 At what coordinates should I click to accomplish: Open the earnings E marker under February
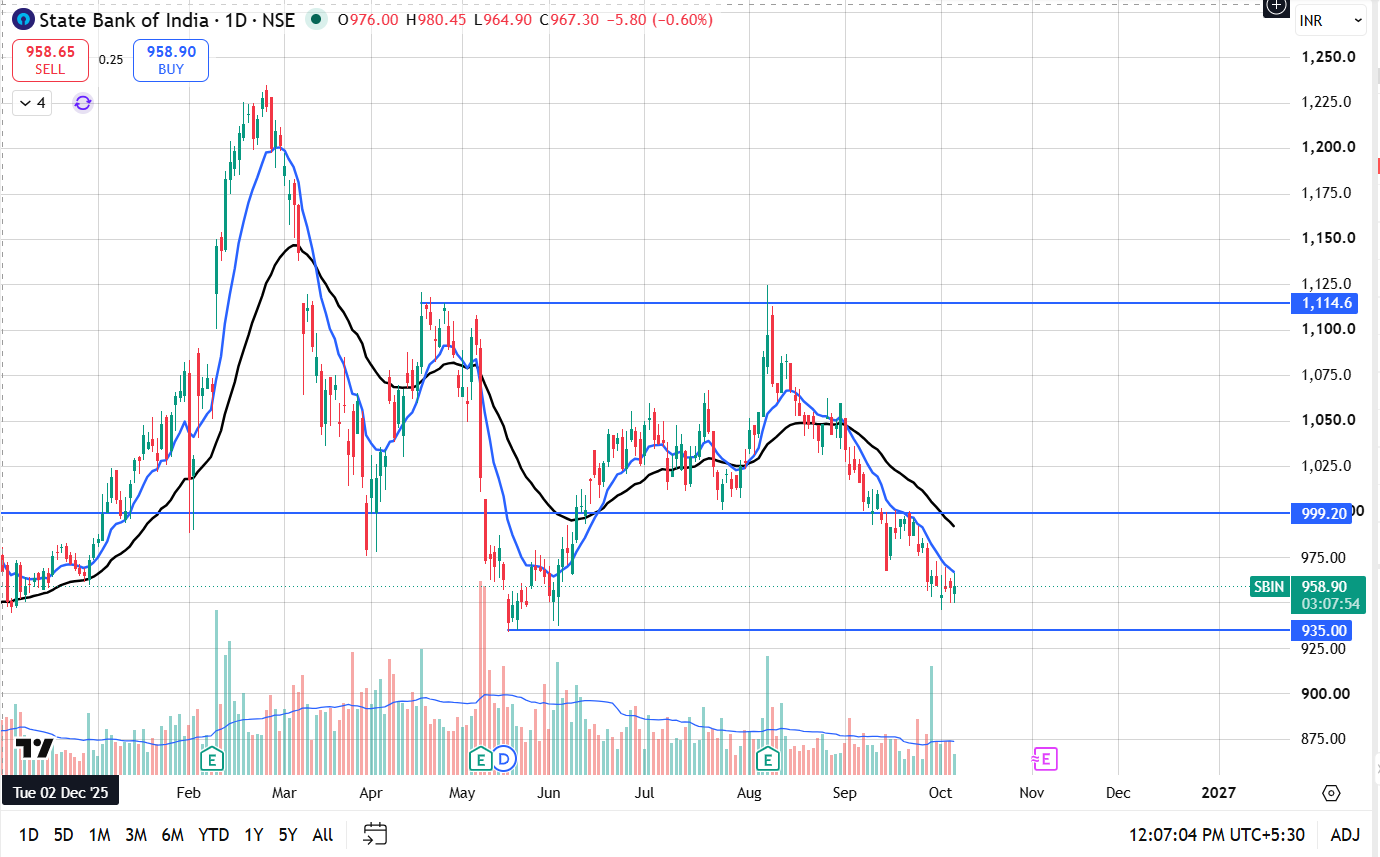pos(211,759)
